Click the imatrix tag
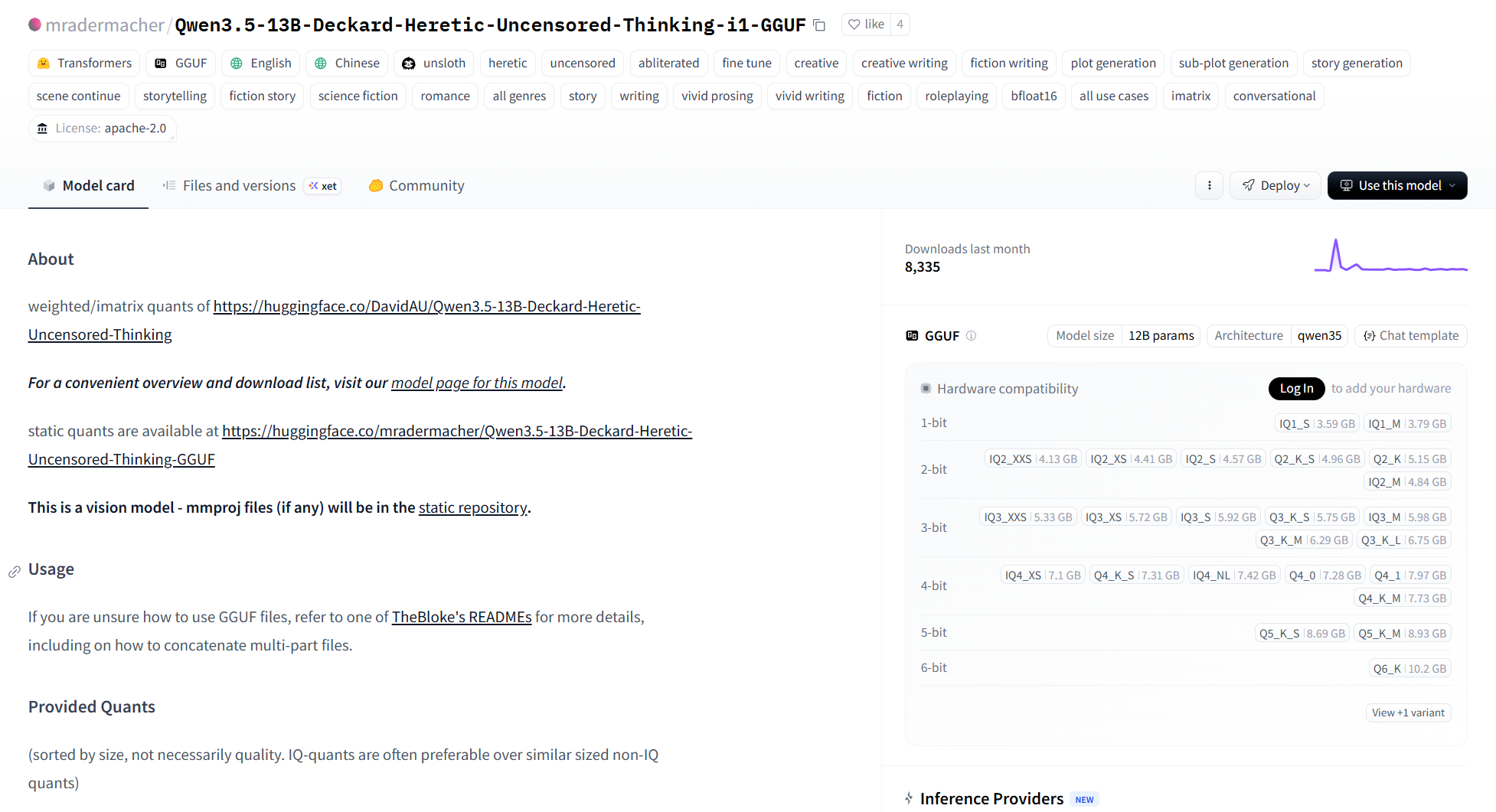This screenshot has width=1496, height=812. pos(1191,96)
